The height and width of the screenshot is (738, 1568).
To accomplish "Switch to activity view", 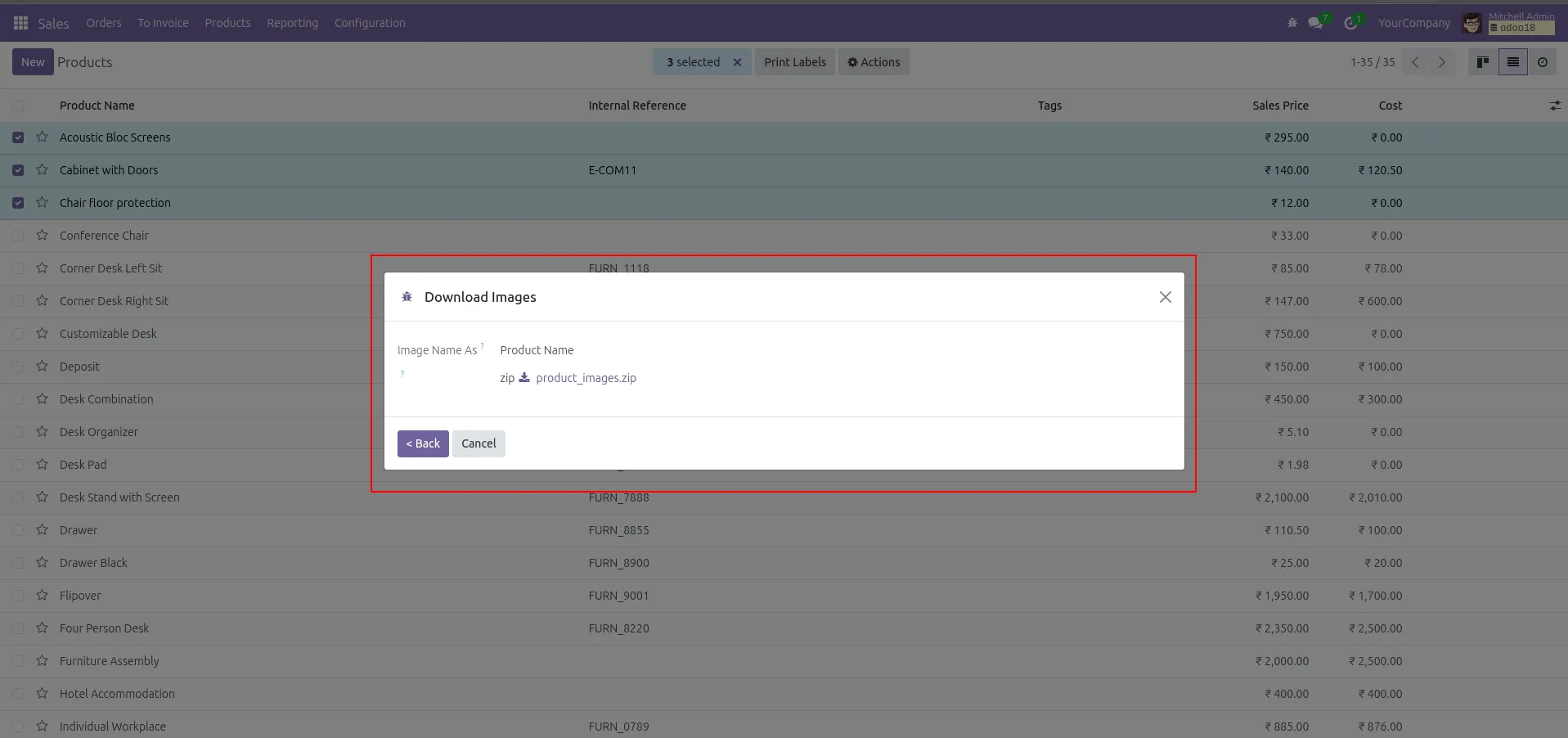I will point(1542,62).
